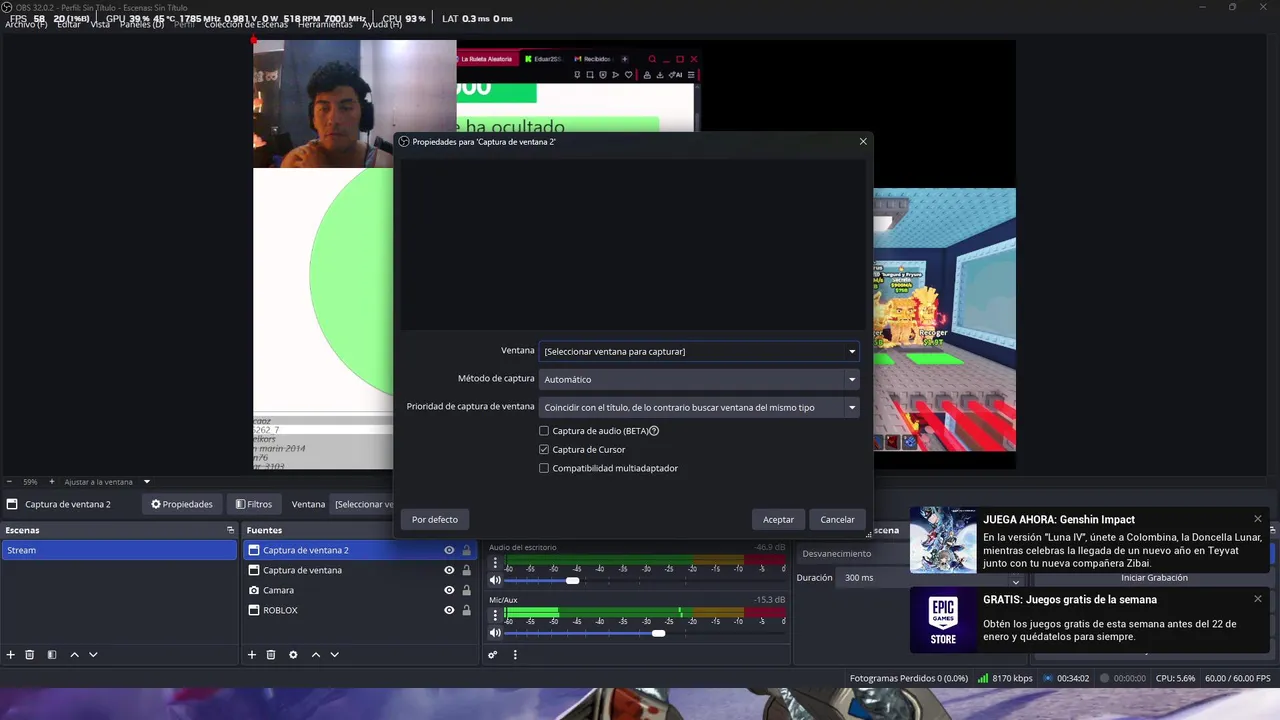1280x720 pixels.
Task: Click the Epic Games Store notification logo
Action: pyautogui.click(x=943, y=620)
